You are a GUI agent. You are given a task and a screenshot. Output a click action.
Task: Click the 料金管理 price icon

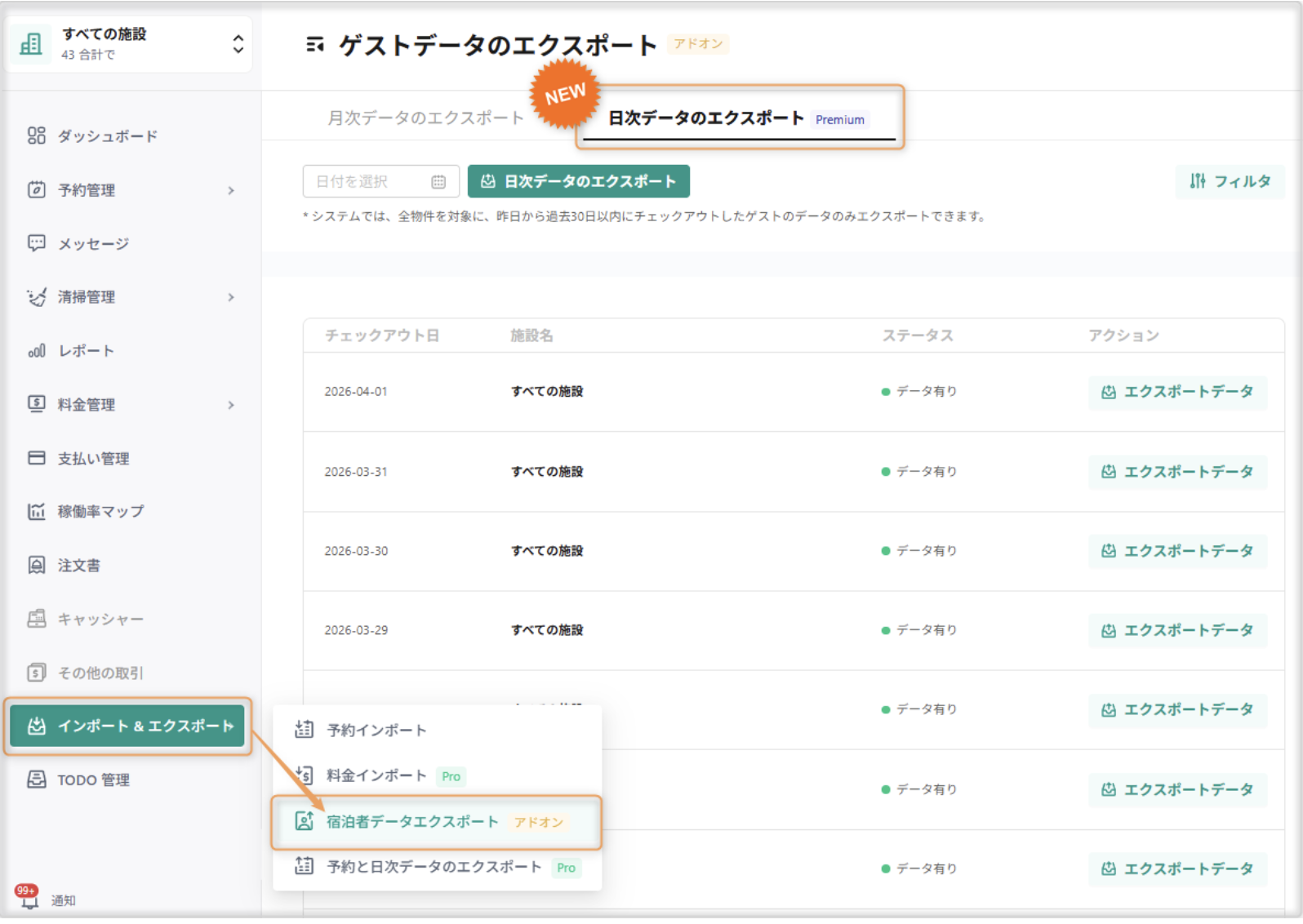pos(37,404)
